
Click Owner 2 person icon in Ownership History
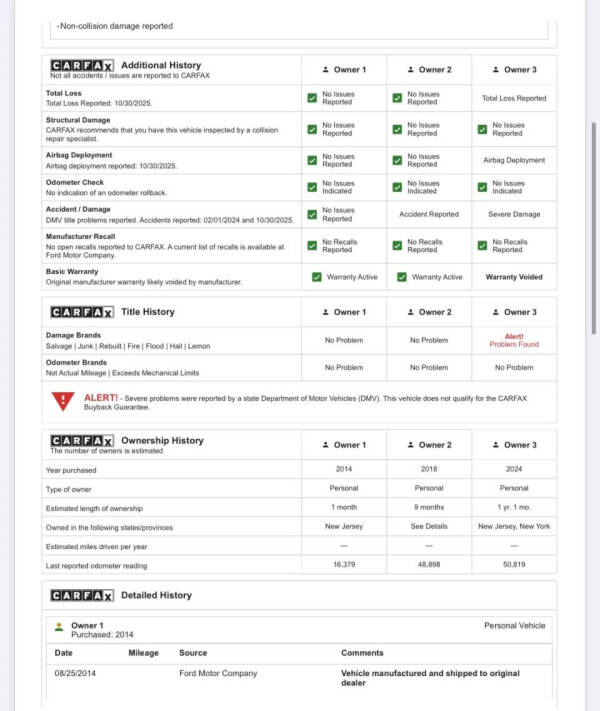410,445
